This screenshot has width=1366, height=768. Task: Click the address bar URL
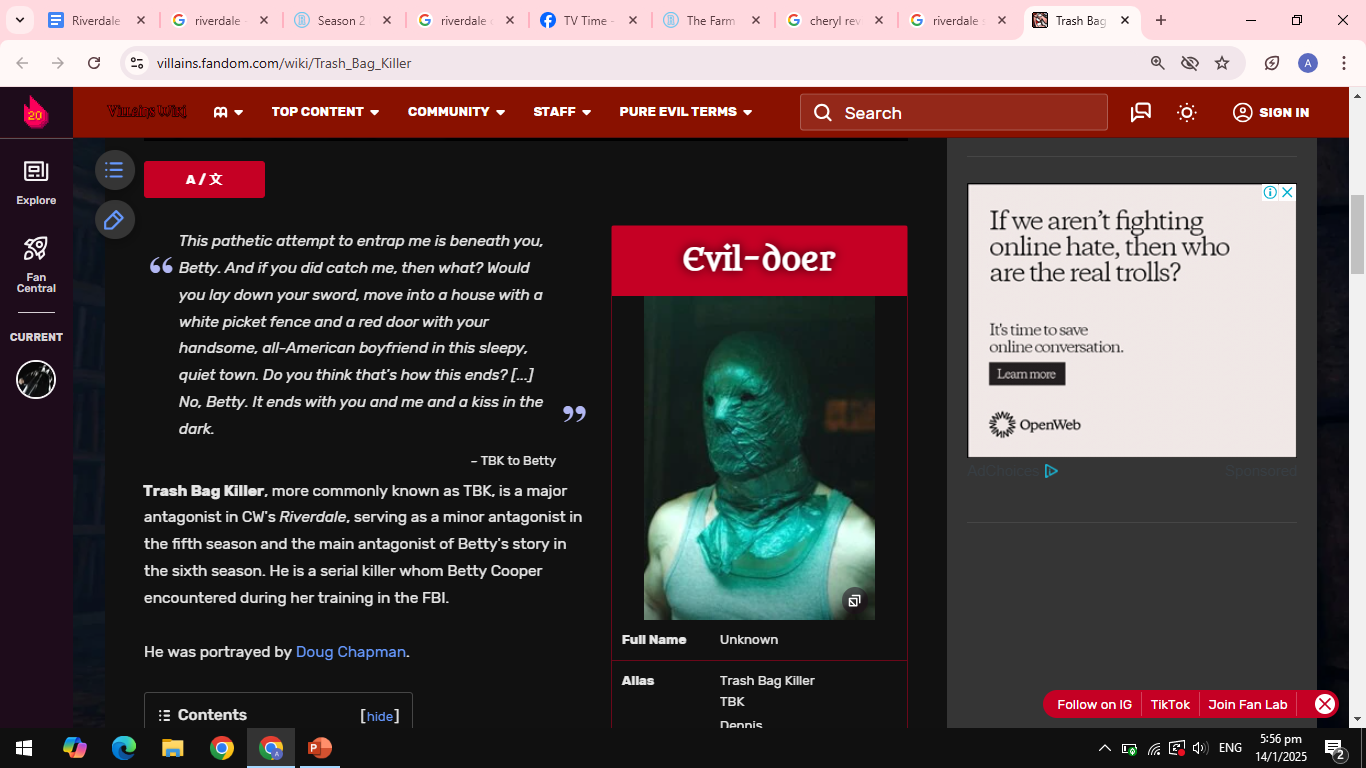pos(284,63)
